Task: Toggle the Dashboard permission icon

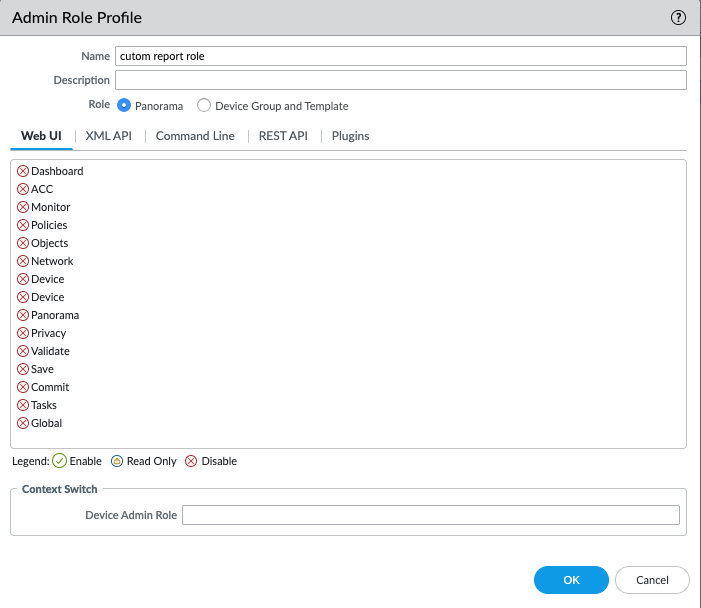Action: (23, 171)
